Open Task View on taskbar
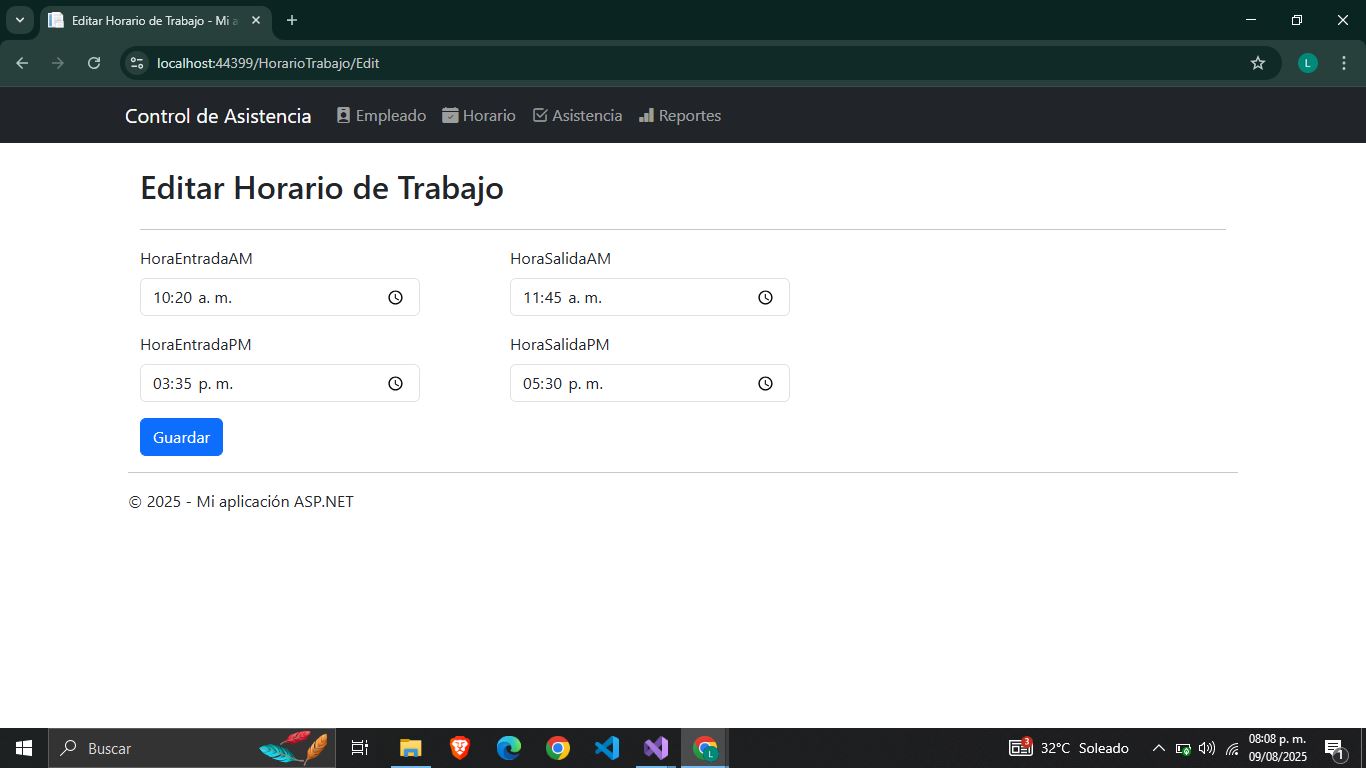 360,748
